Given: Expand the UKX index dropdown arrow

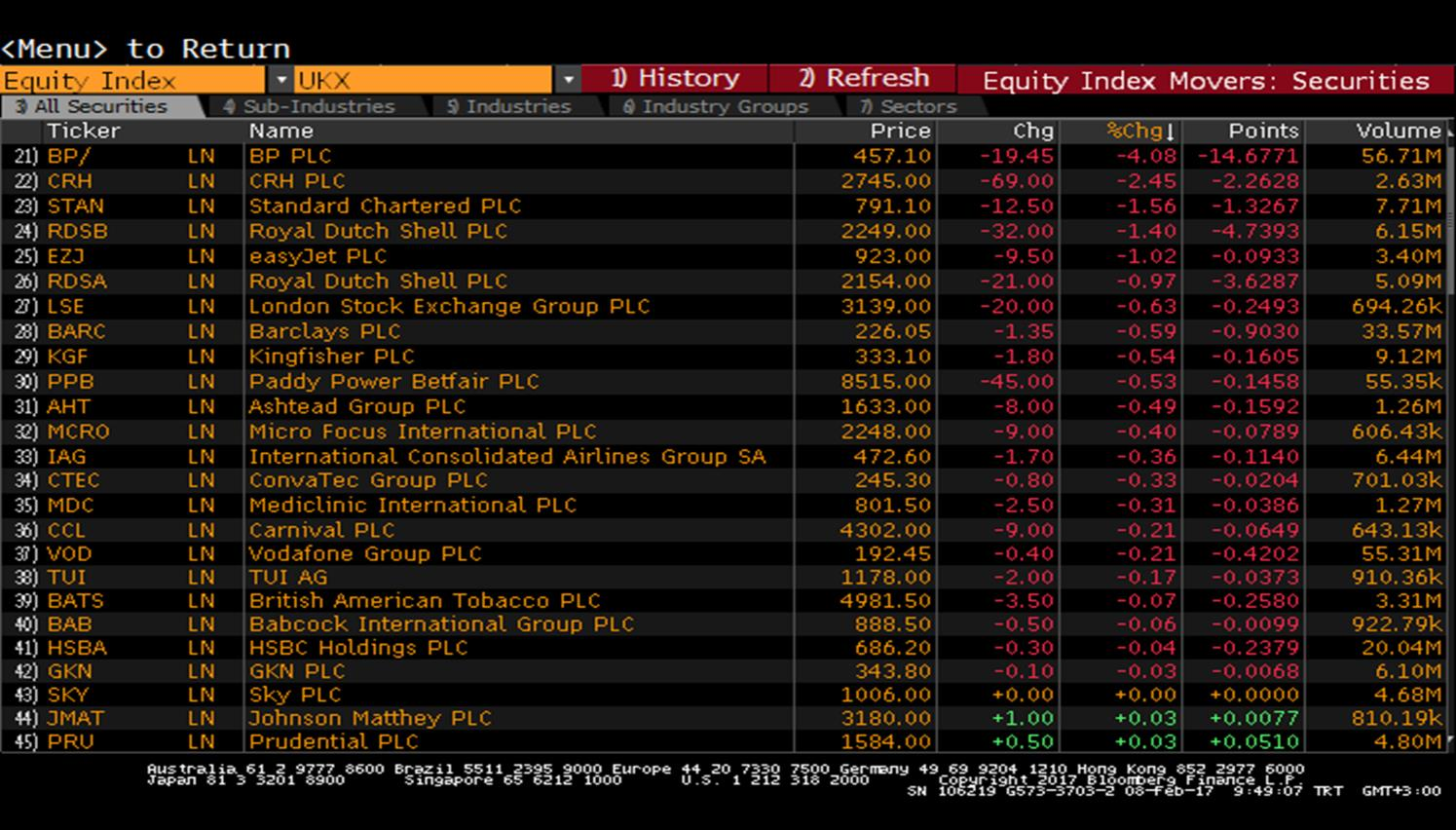Looking at the screenshot, I should (568, 80).
